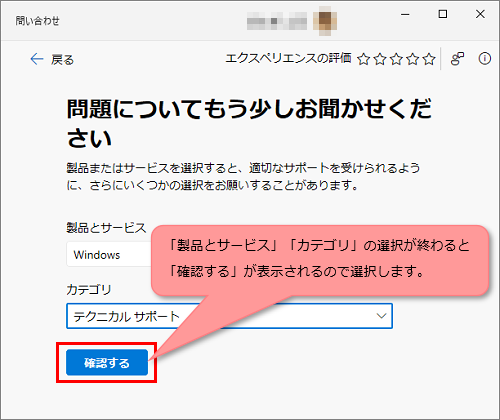This screenshot has height=420, width=500.
Task: Maximize the 問い合わせ window
Action: (x=443, y=14)
